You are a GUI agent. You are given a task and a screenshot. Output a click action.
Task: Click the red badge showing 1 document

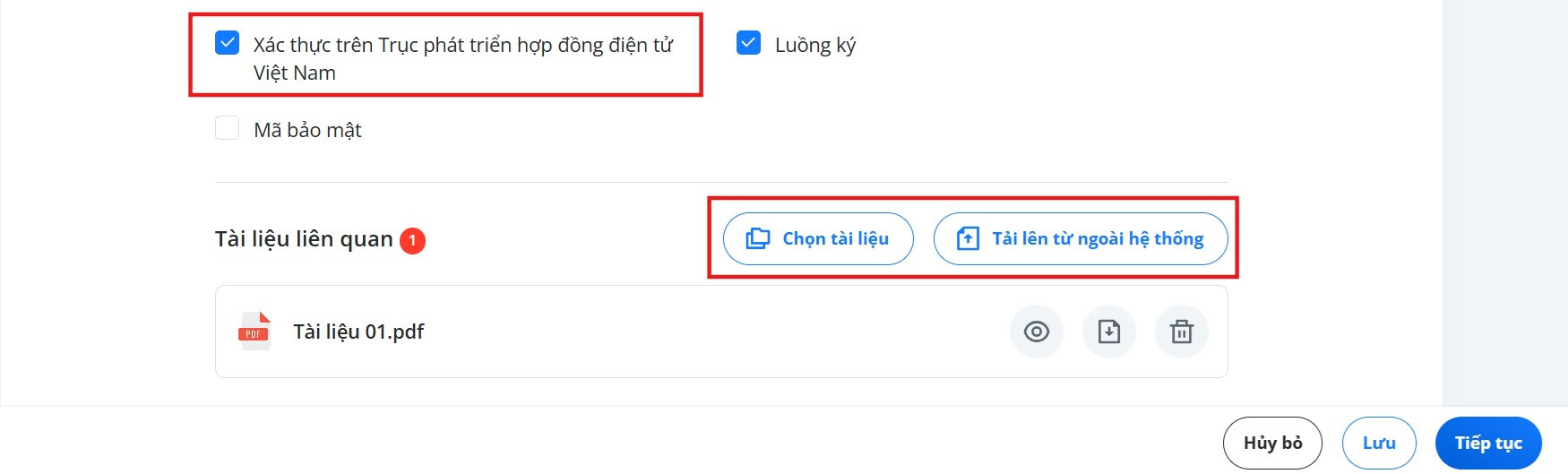coord(412,240)
